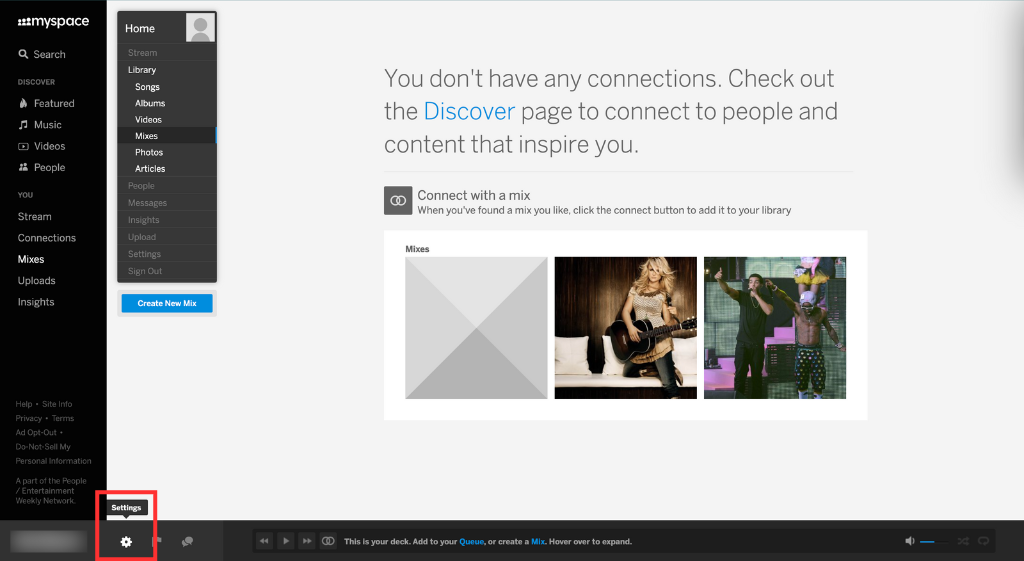The width and height of the screenshot is (1024, 561).
Task: Toggle shuffle in the player deck
Action: (963, 541)
